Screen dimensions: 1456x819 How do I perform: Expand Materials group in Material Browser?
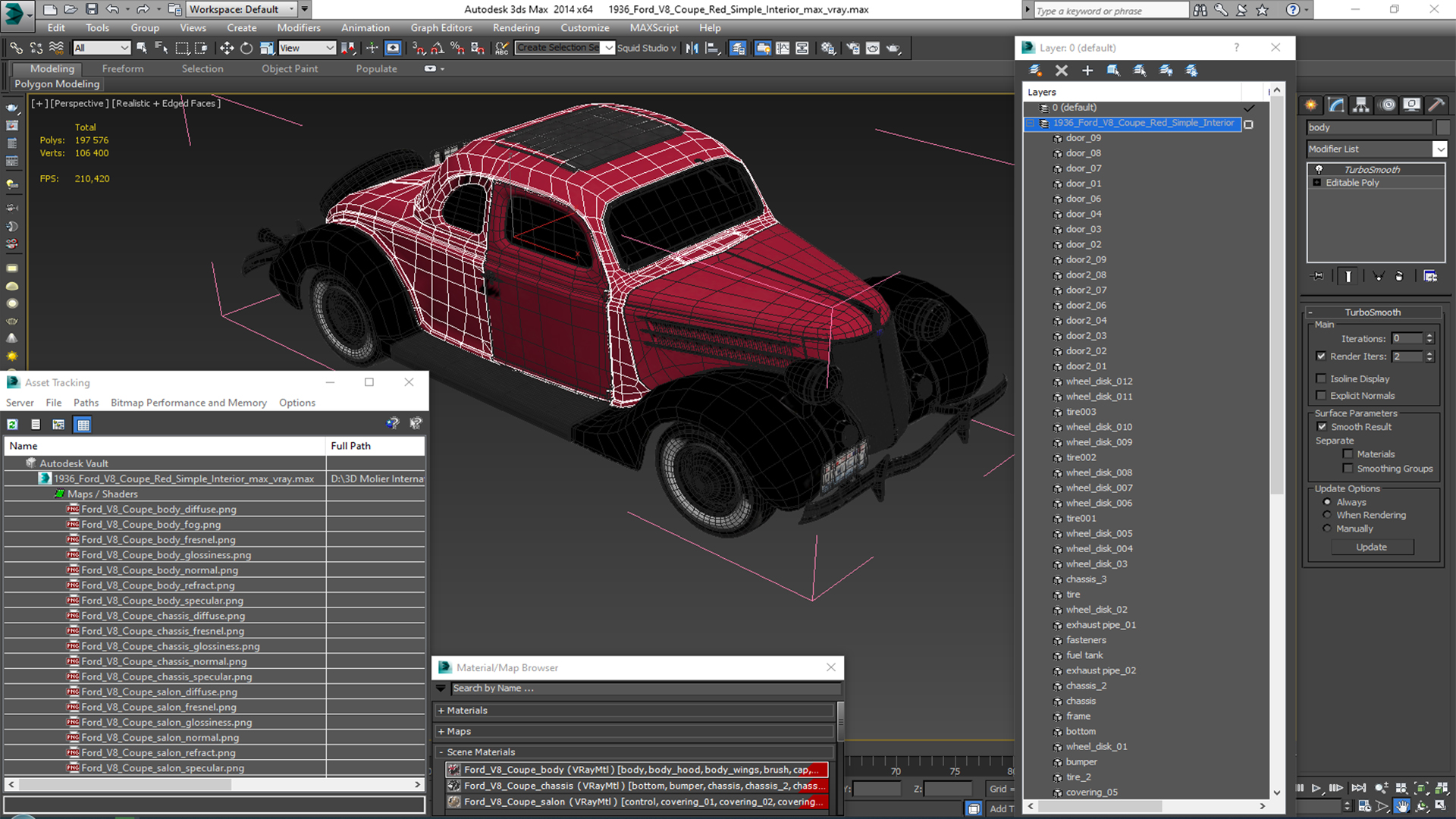(441, 711)
